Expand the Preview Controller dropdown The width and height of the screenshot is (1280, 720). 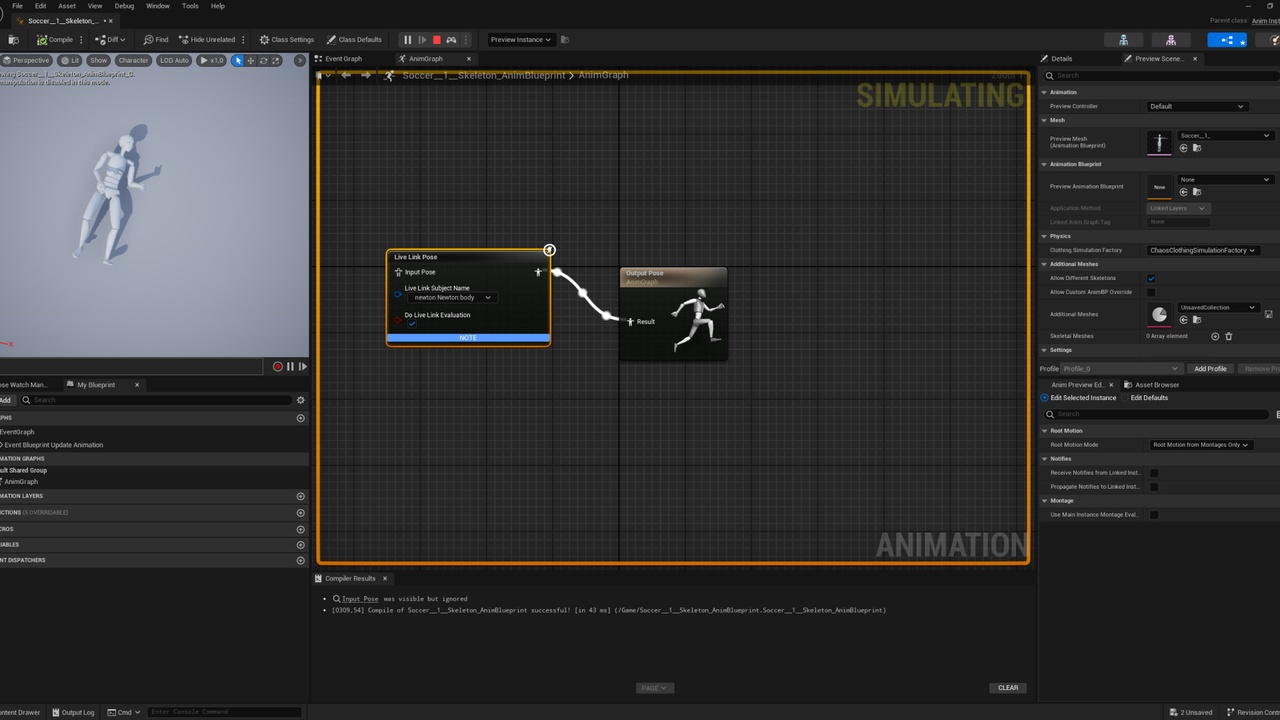point(1197,106)
